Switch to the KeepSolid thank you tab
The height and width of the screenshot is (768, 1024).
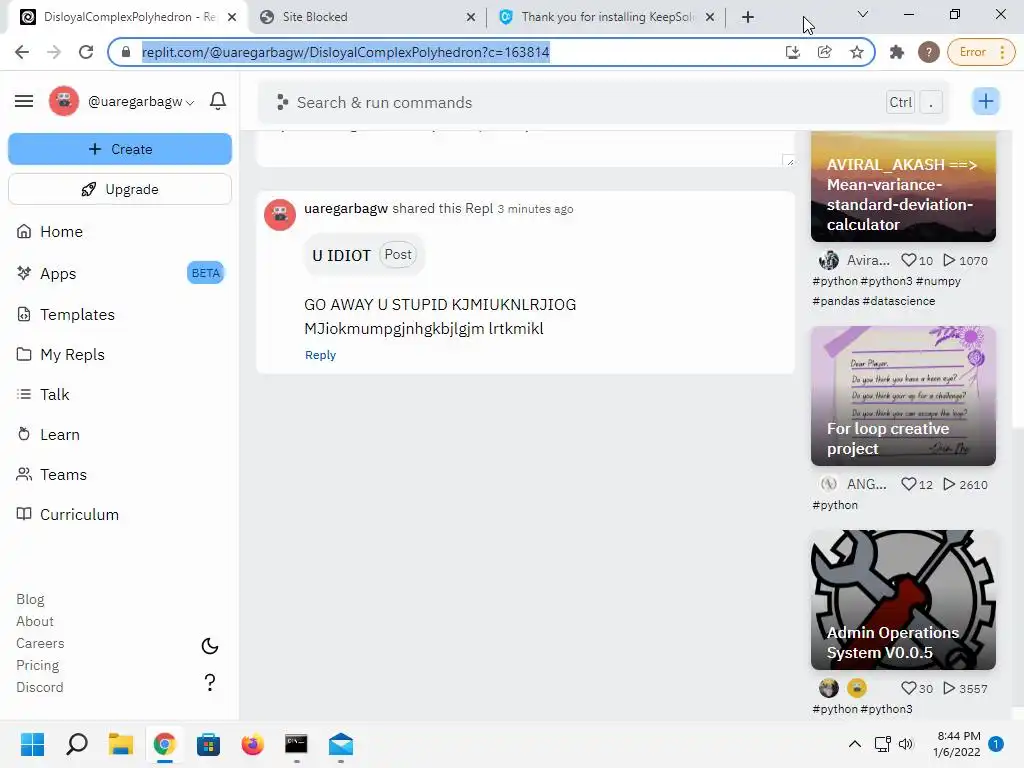pos(605,17)
